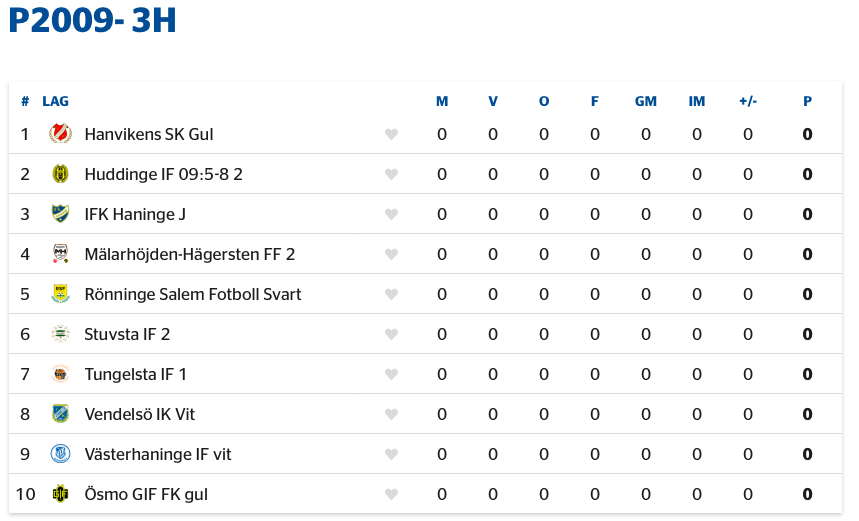Click the Hanvikens SK Gul club logo
Image resolution: width=859 pixels, height=521 pixels.
tap(60, 134)
